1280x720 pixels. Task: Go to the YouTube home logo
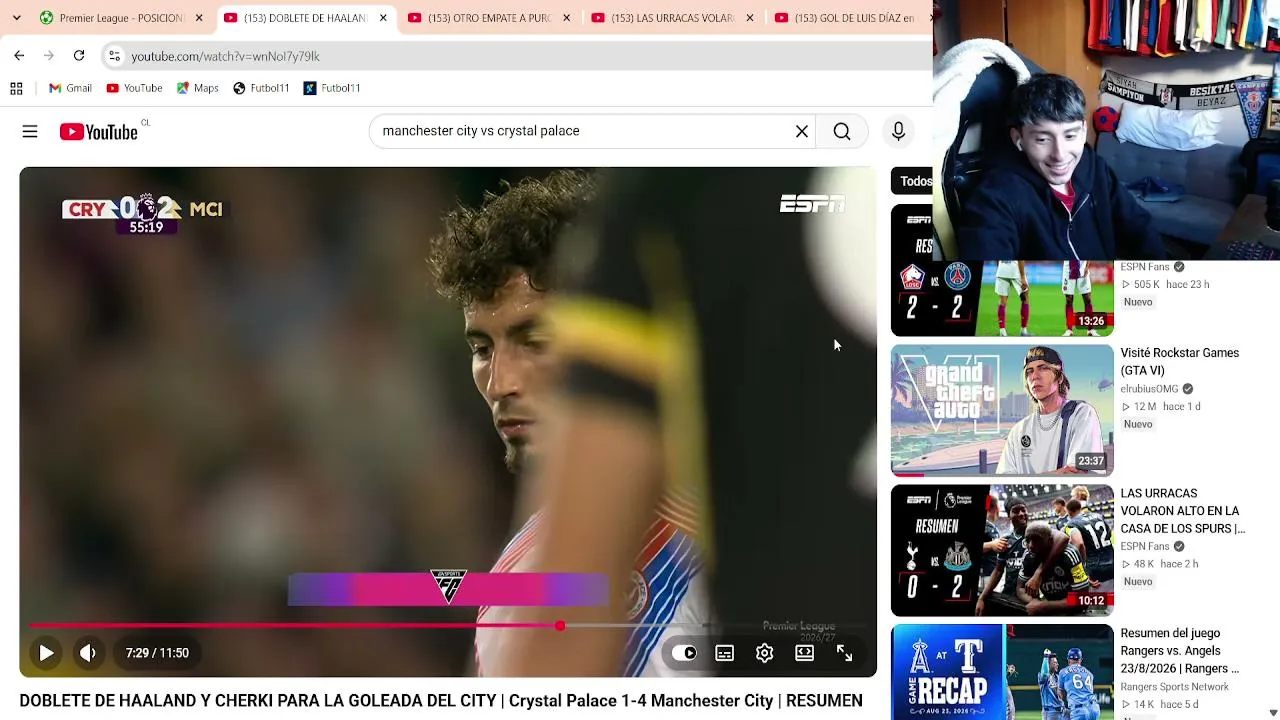tap(99, 131)
